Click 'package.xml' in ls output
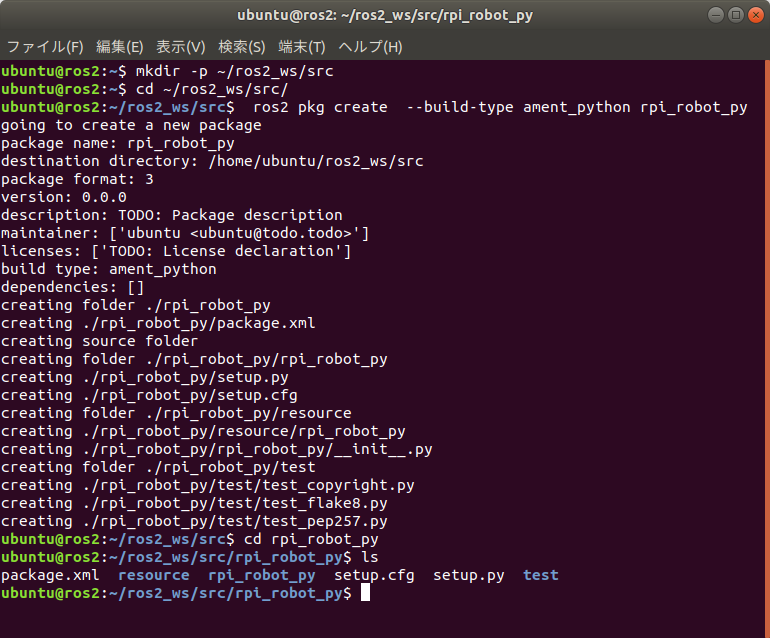Viewport: 770px width, 638px height. [x=50, y=576]
